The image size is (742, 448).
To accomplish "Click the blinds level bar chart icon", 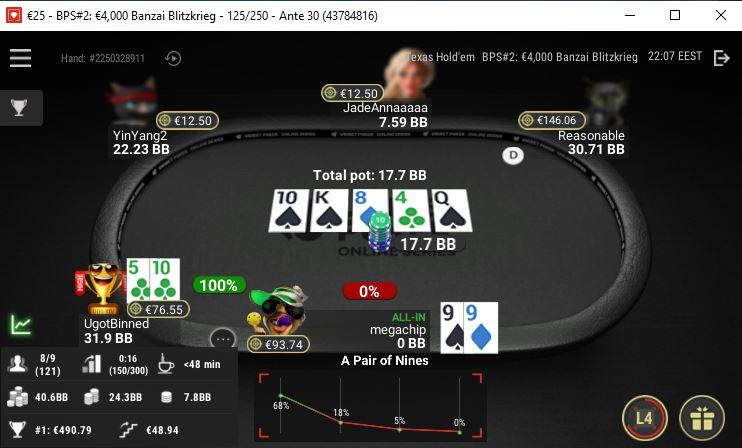I will click(x=92, y=364).
